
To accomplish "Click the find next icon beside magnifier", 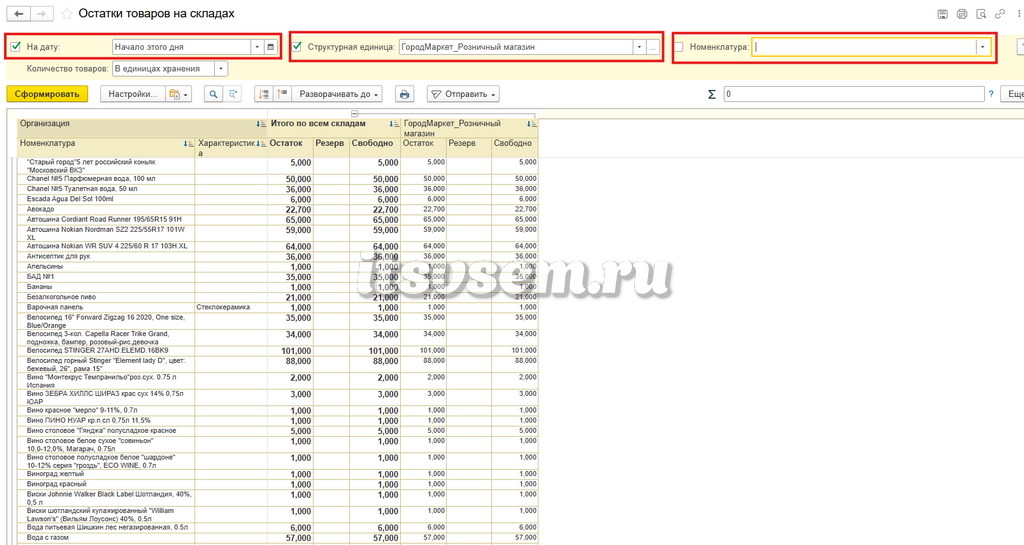I will (x=232, y=94).
